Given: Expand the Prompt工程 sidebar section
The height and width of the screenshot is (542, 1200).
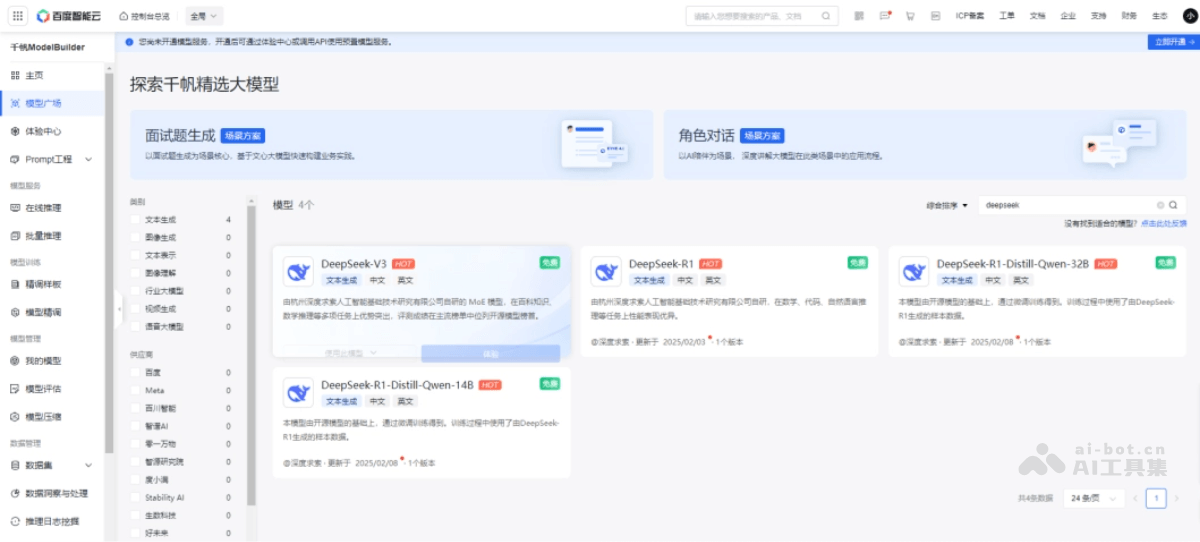Looking at the screenshot, I should coord(88,160).
